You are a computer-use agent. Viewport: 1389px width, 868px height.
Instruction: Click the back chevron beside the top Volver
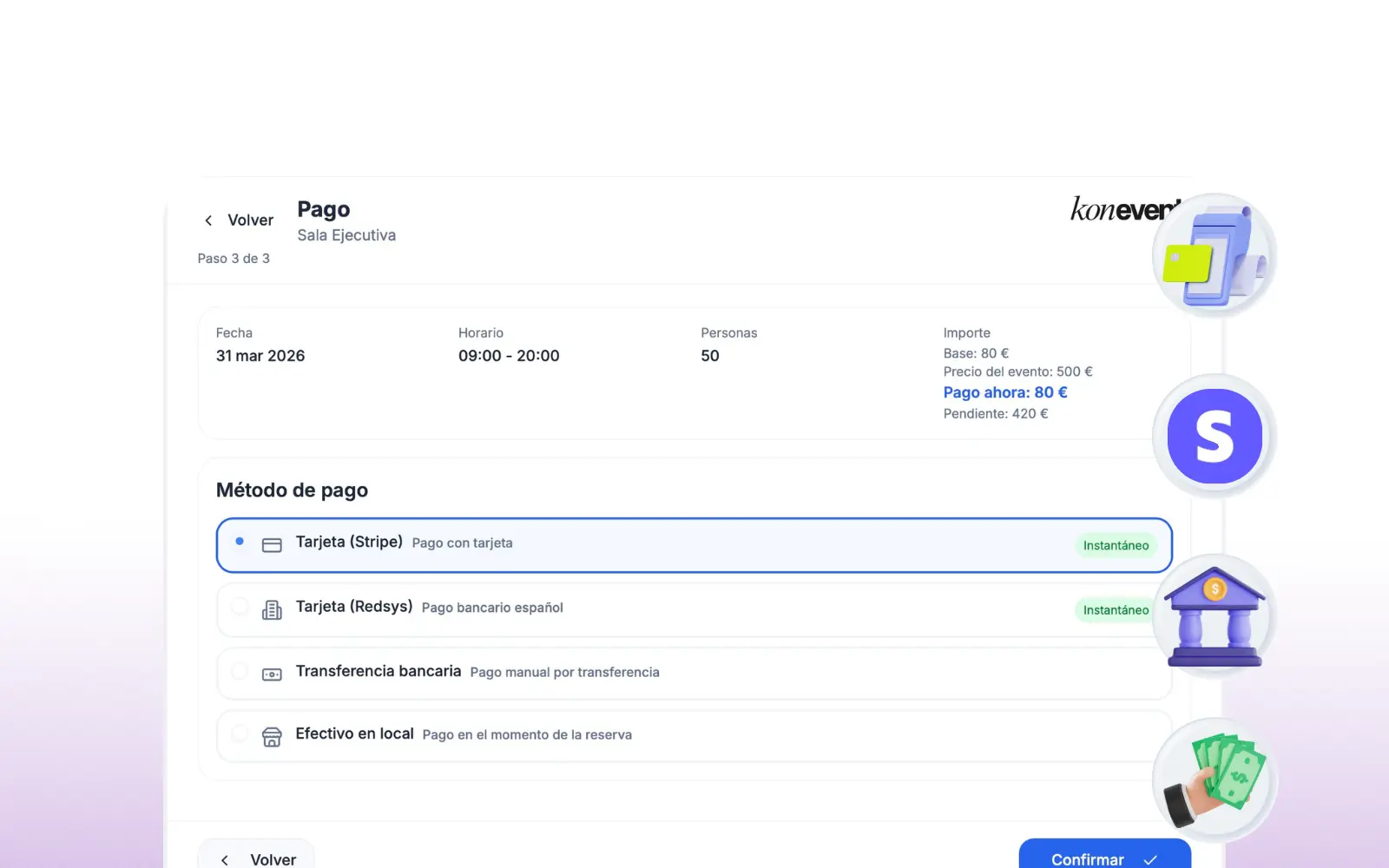(208, 220)
